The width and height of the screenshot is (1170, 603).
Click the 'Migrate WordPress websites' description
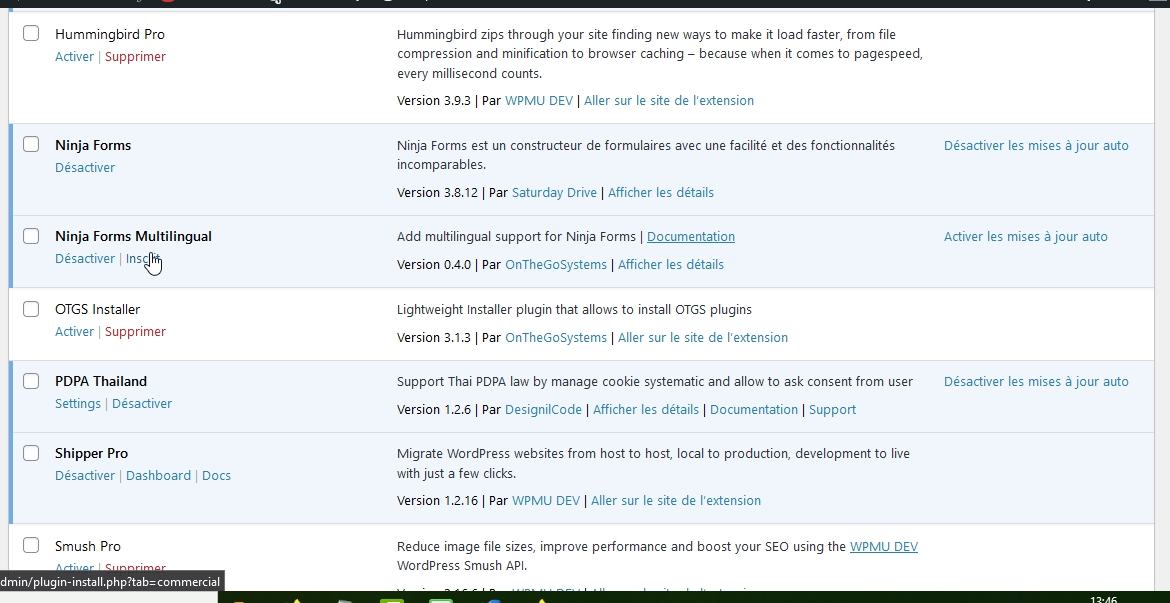click(x=654, y=463)
